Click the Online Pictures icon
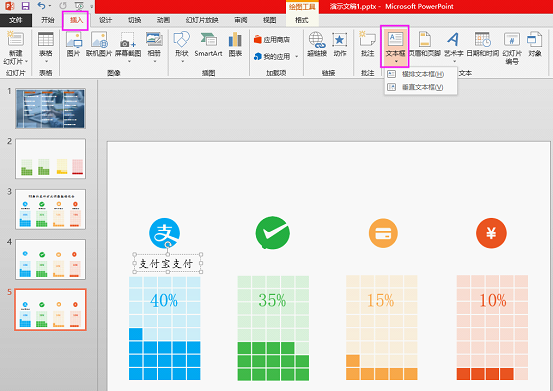Image resolution: width=553 pixels, height=391 pixels. 99,39
